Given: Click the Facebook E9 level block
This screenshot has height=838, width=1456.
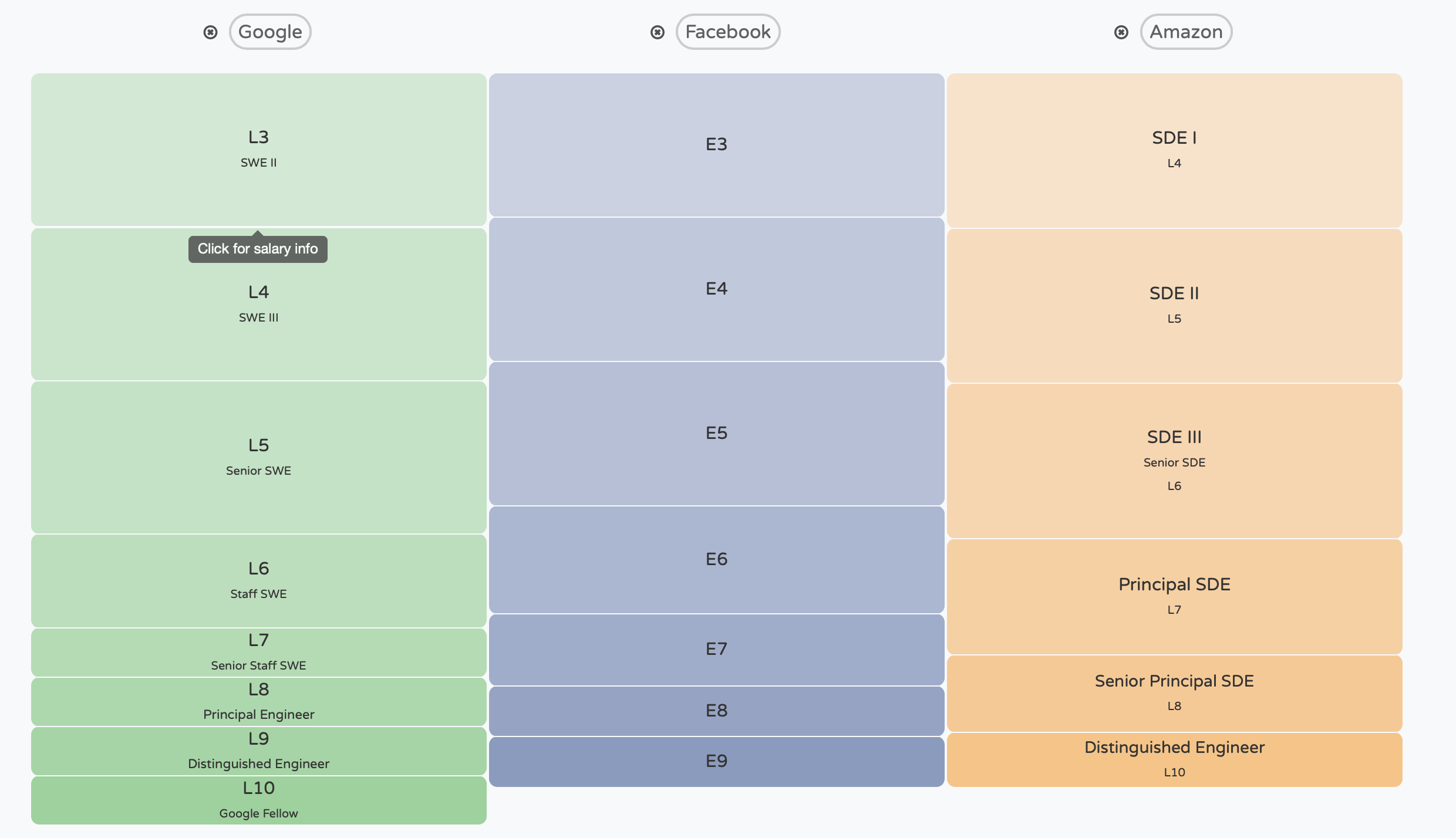Looking at the screenshot, I should coord(716,761).
